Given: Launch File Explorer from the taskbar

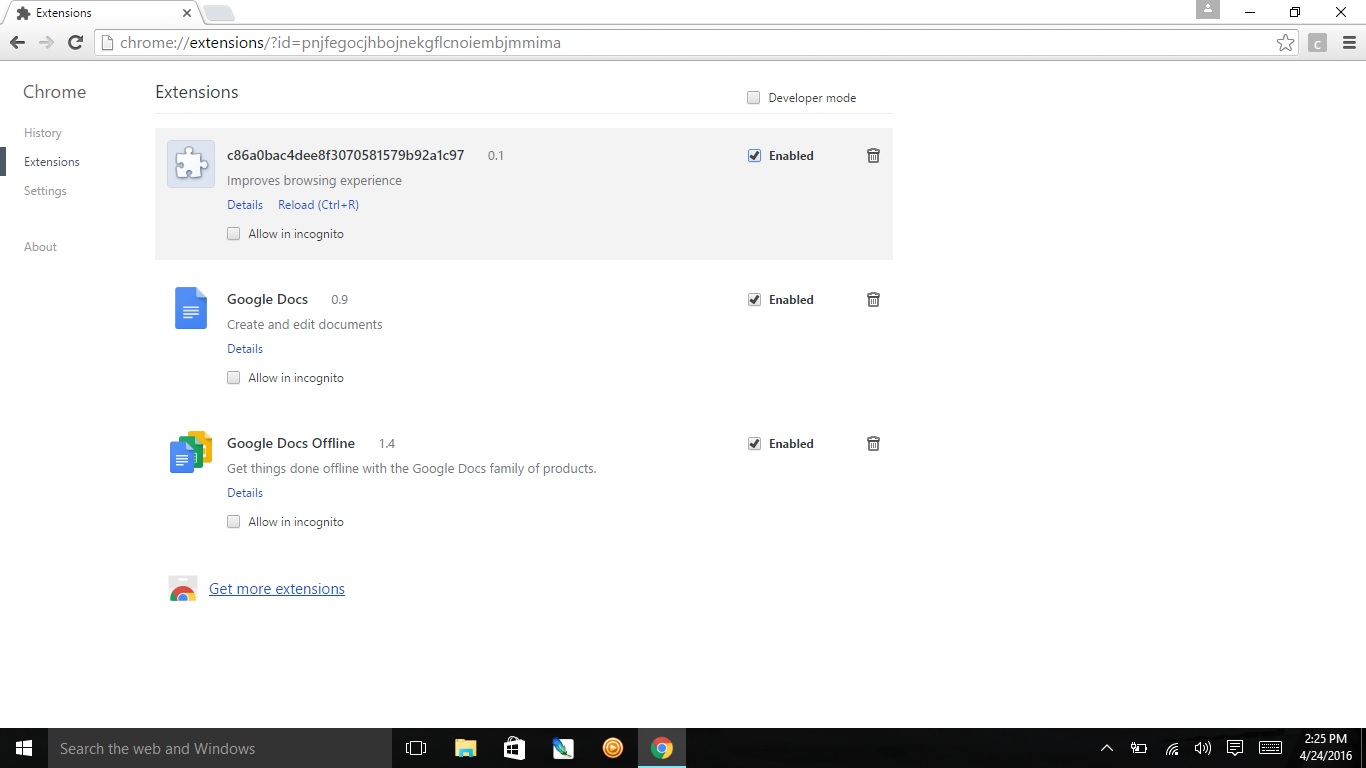Looking at the screenshot, I should point(465,748).
